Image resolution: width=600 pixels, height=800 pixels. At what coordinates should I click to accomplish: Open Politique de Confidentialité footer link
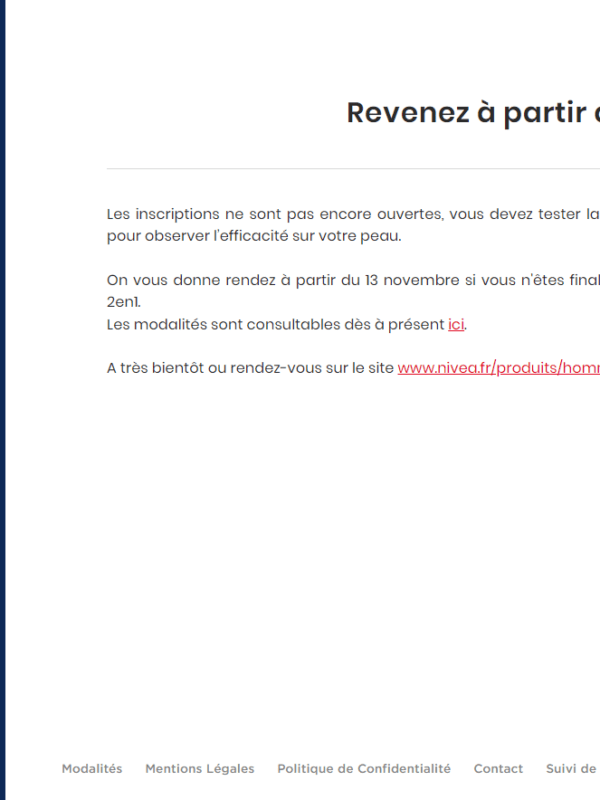pos(364,769)
